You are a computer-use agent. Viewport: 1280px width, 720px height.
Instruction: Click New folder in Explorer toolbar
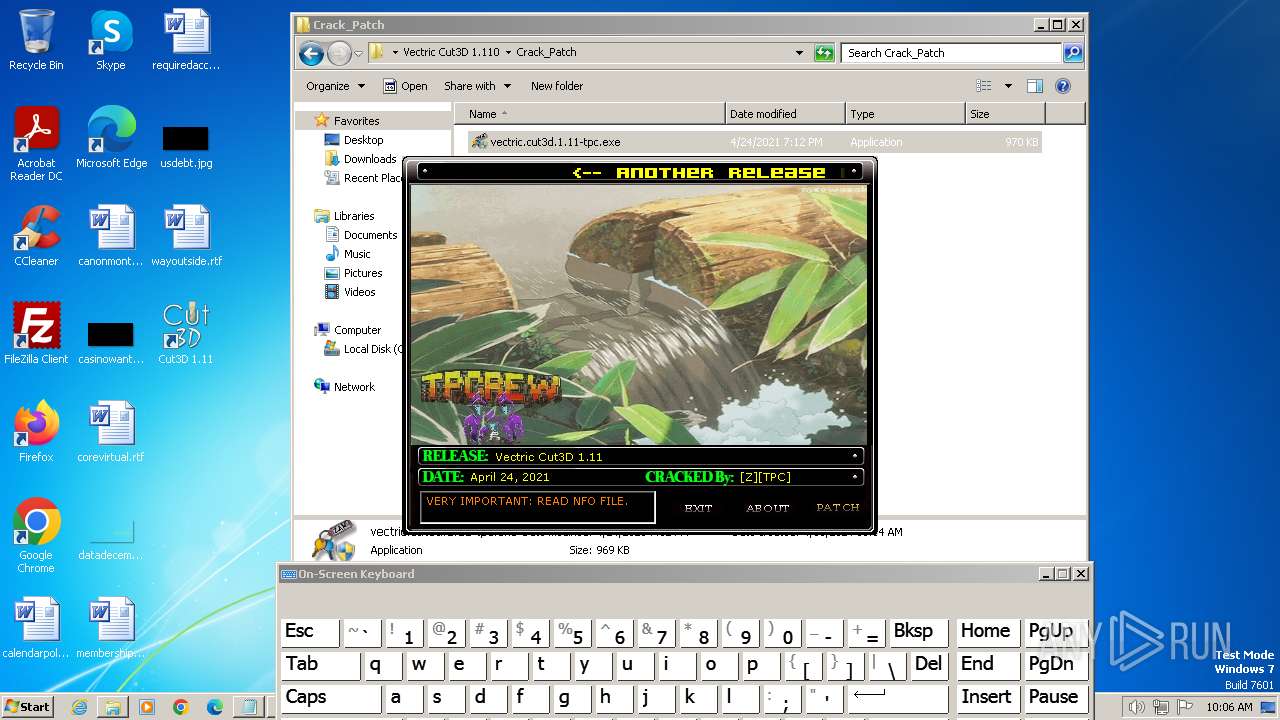coord(557,86)
